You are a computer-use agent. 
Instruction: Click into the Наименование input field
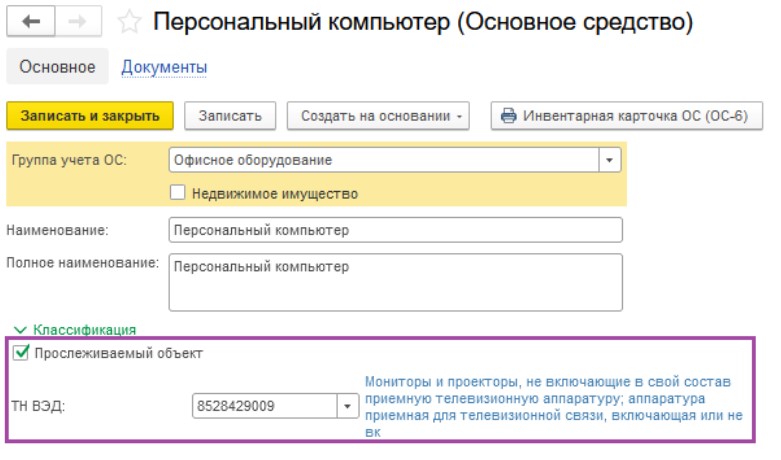pos(395,230)
